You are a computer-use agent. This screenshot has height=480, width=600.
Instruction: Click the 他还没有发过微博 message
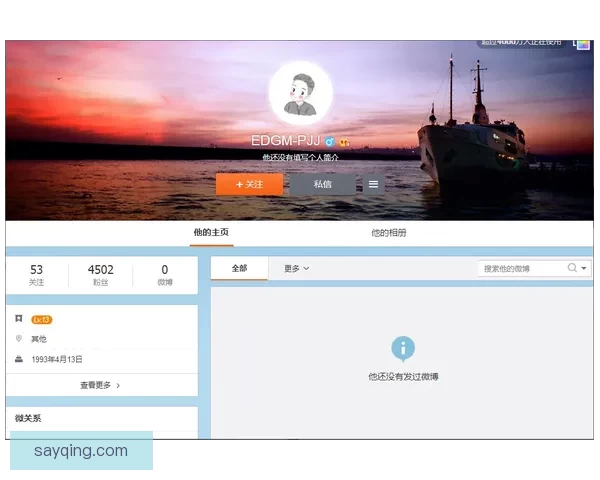pos(403,377)
